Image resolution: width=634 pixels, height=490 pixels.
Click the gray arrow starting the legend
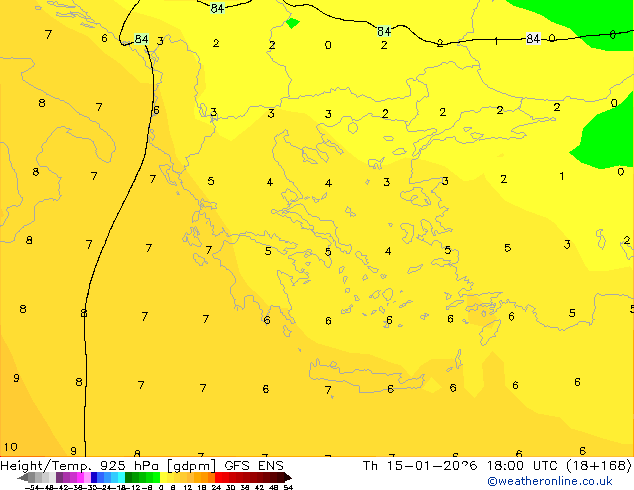(x=23, y=478)
